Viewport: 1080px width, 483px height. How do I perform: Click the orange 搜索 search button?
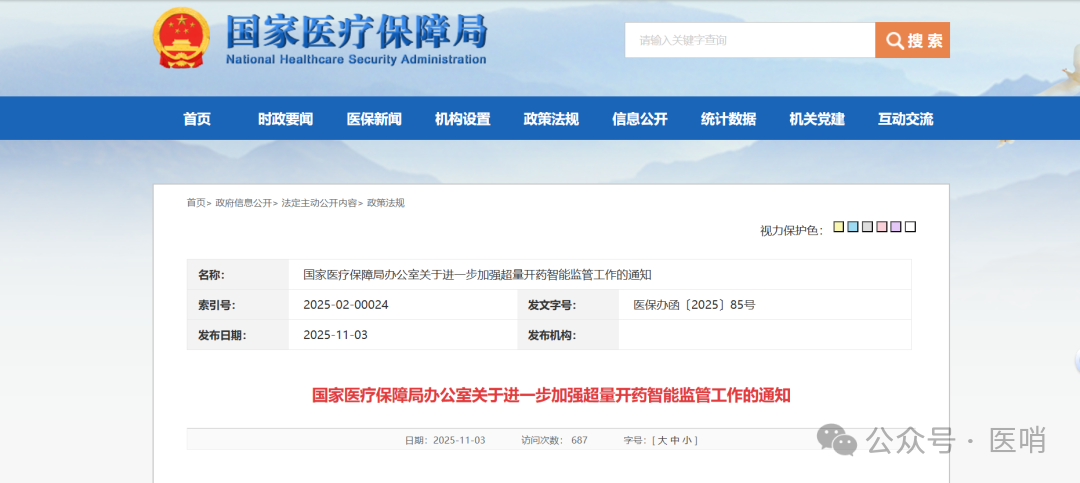[912, 40]
